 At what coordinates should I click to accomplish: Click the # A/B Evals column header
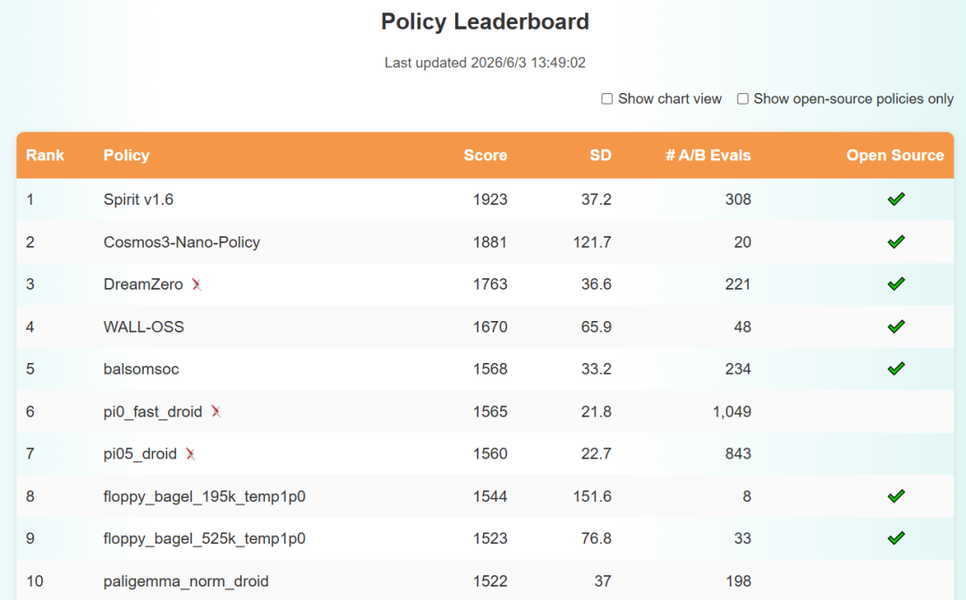[708, 155]
